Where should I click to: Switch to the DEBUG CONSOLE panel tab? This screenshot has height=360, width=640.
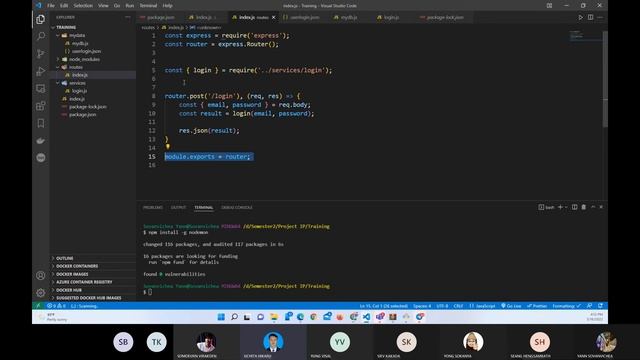pyautogui.click(x=237, y=207)
